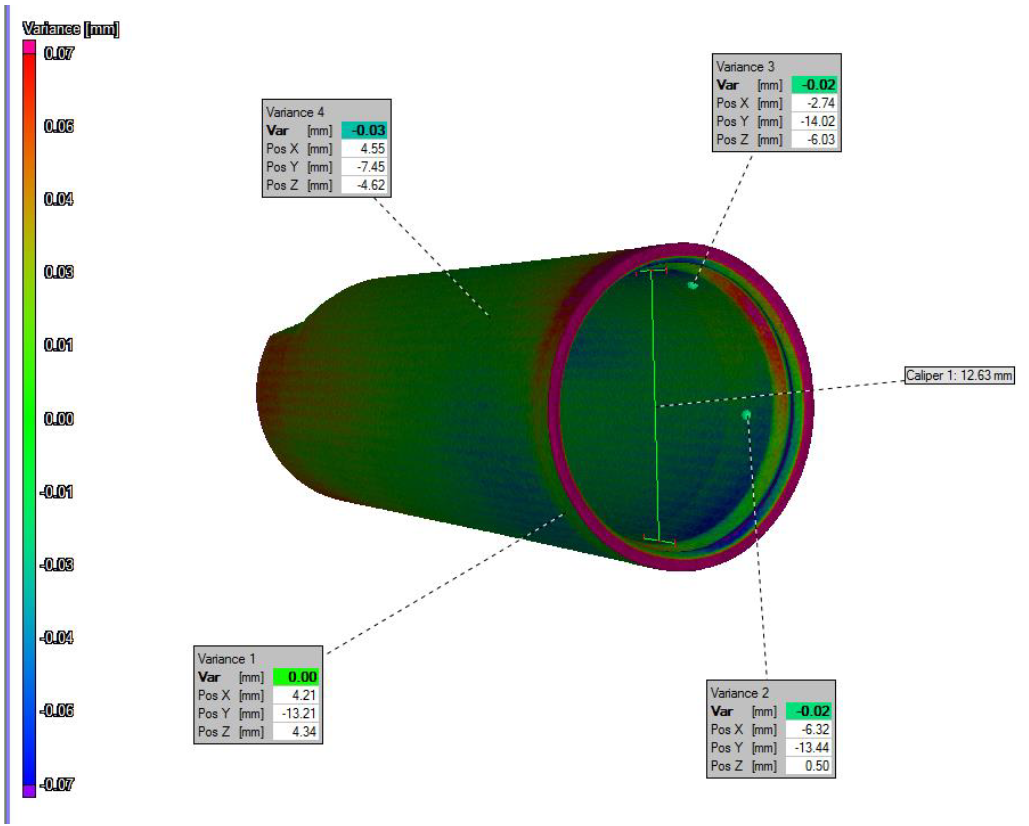Select Variance 2 Var value -0.02
The image size is (1029, 826).
click(x=808, y=711)
